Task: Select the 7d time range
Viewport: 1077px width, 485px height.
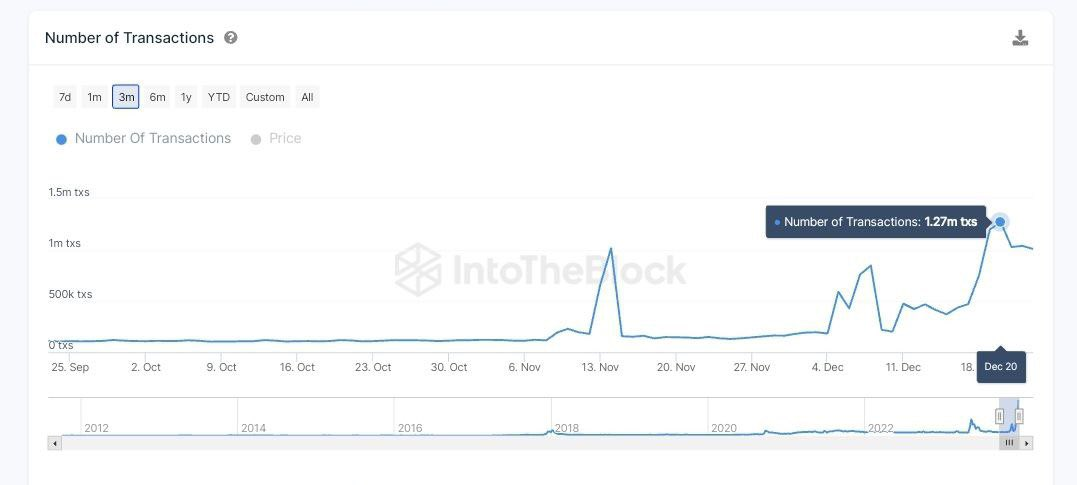Action: (x=65, y=97)
